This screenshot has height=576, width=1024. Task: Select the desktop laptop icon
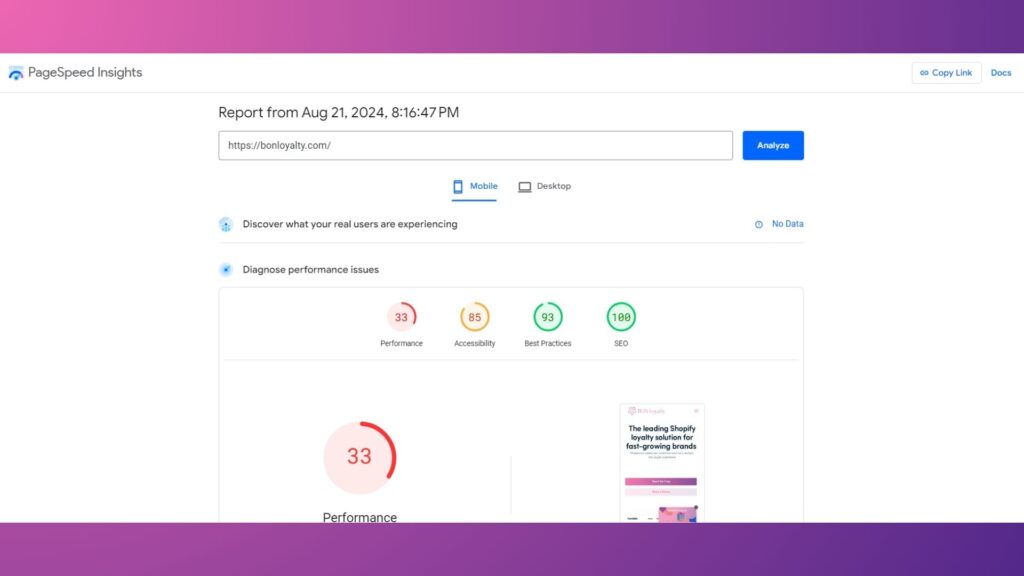(524, 186)
